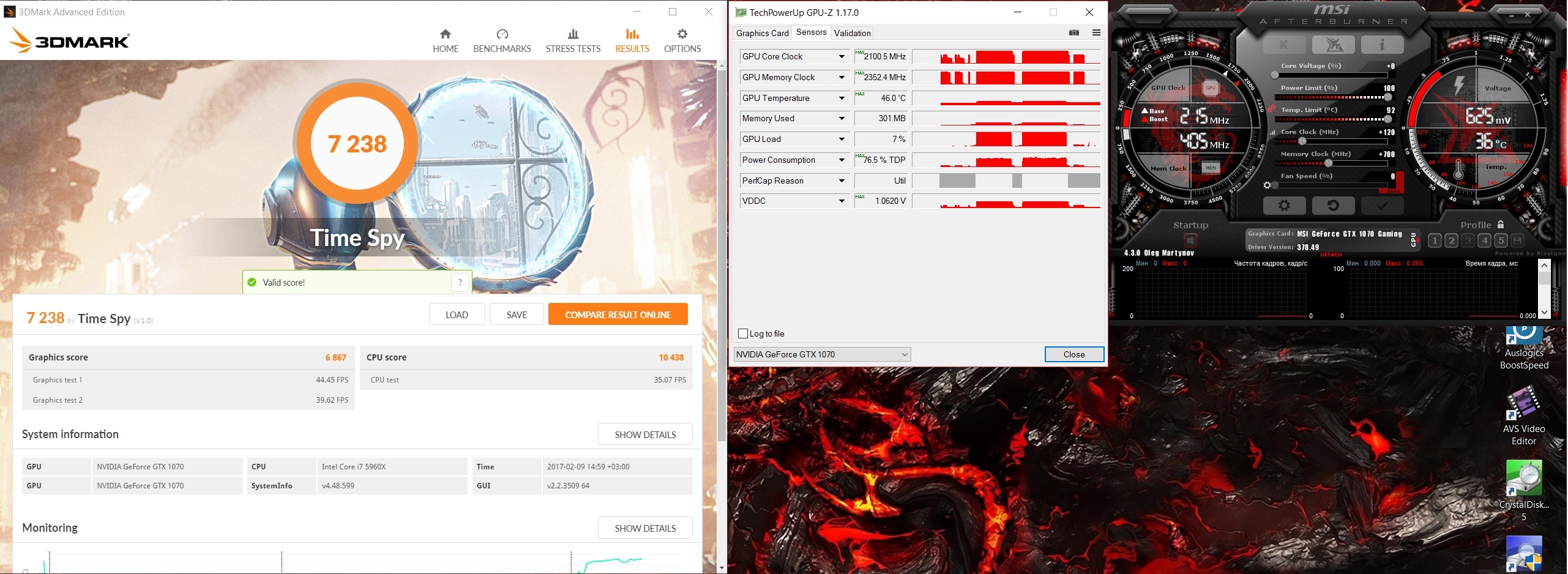1568x574 pixels.
Task: Open the Afterburner information button
Action: coord(1382,45)
